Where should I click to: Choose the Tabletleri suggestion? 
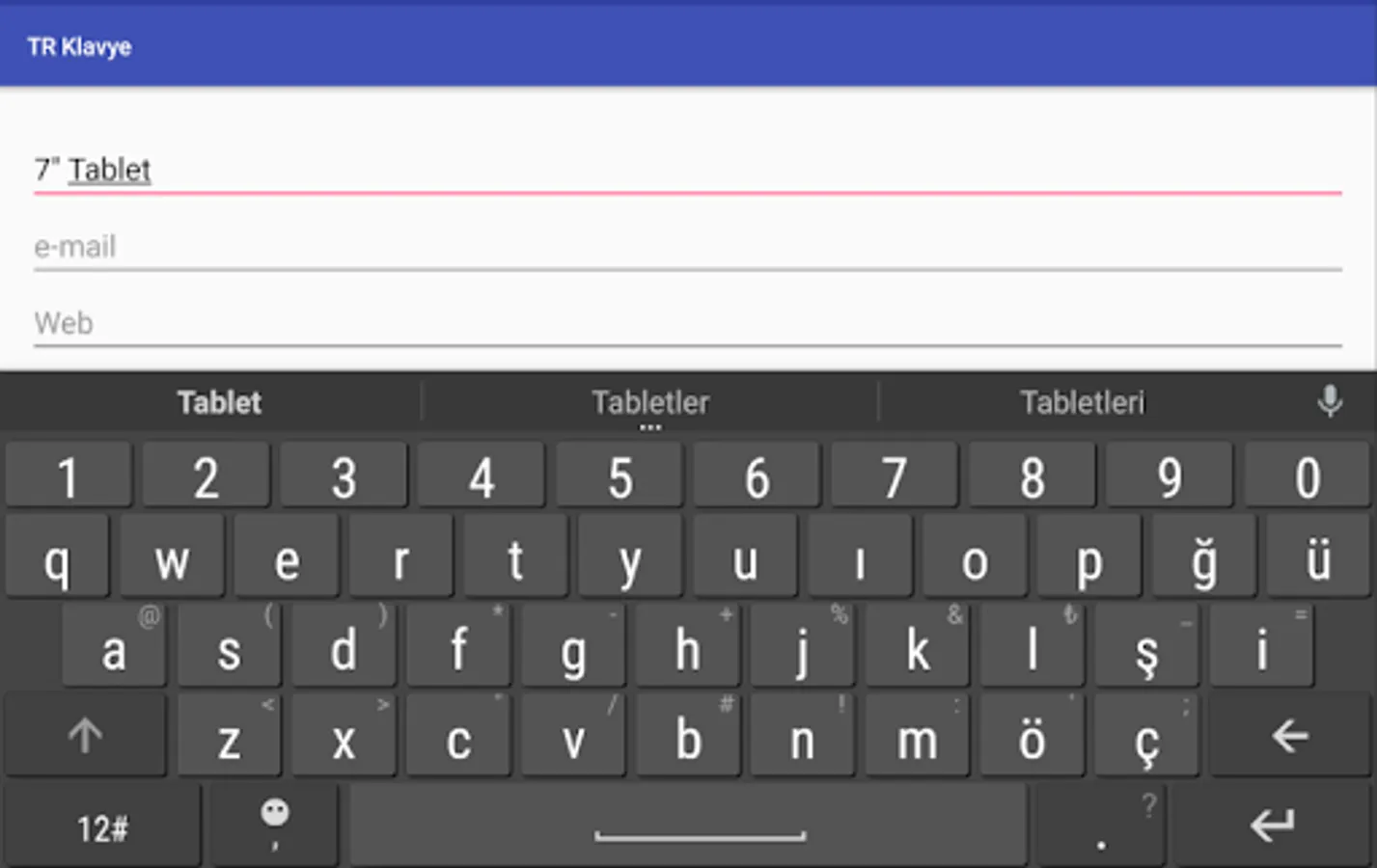point(1083,402)
